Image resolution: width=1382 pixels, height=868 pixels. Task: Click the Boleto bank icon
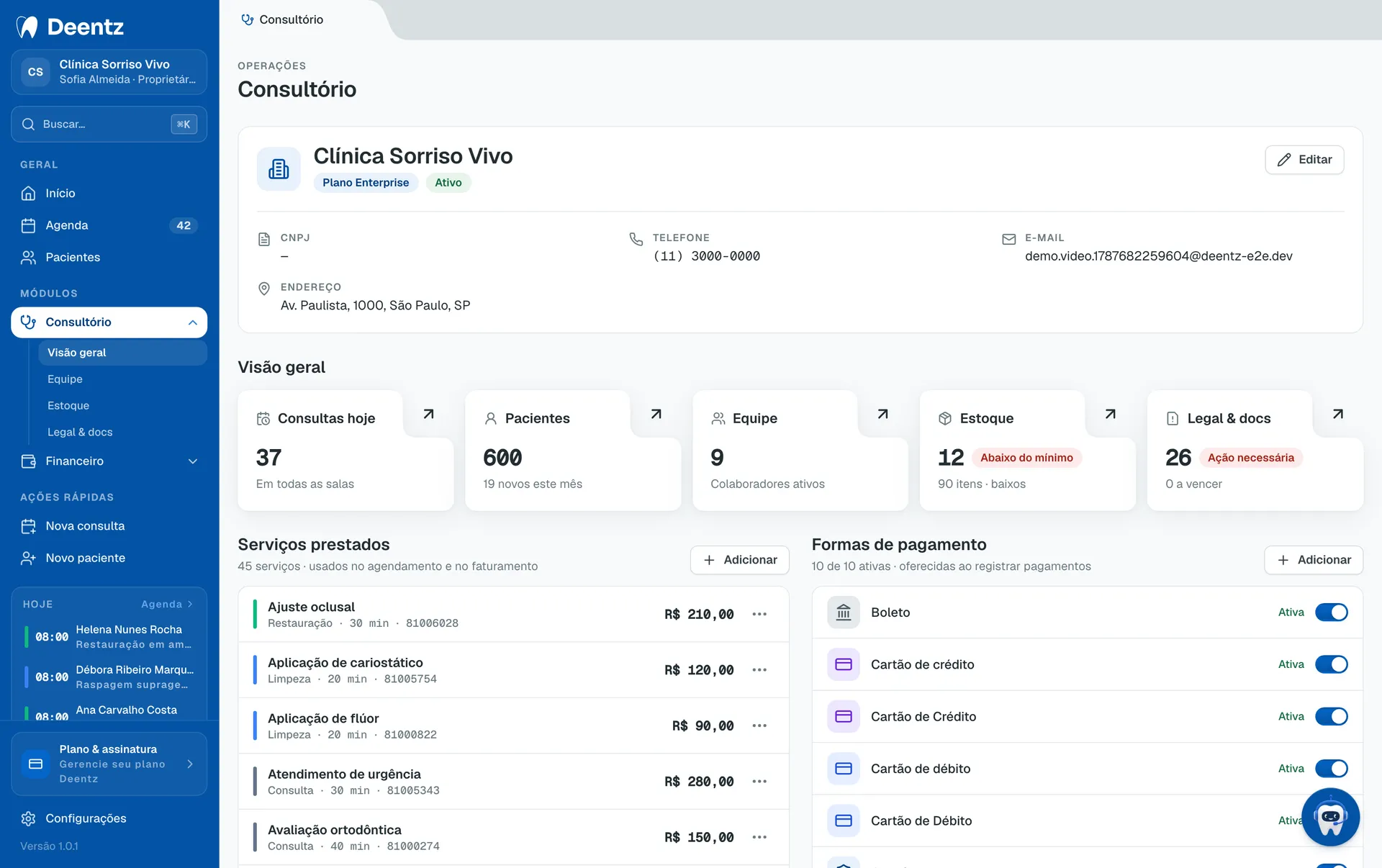tap(844, 612)
